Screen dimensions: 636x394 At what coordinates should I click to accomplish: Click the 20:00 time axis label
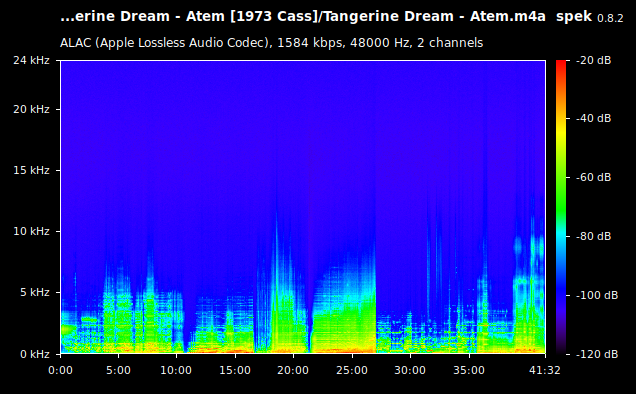click(293, 370)
